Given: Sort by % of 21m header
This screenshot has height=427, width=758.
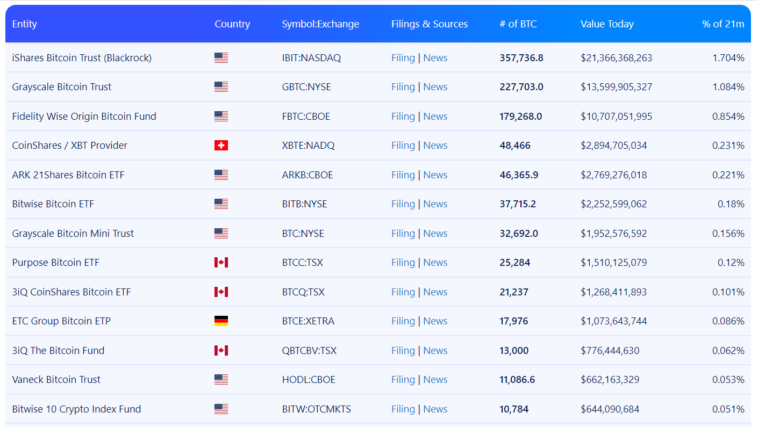Looking at the screenshot, I should (x=723, y=24).
